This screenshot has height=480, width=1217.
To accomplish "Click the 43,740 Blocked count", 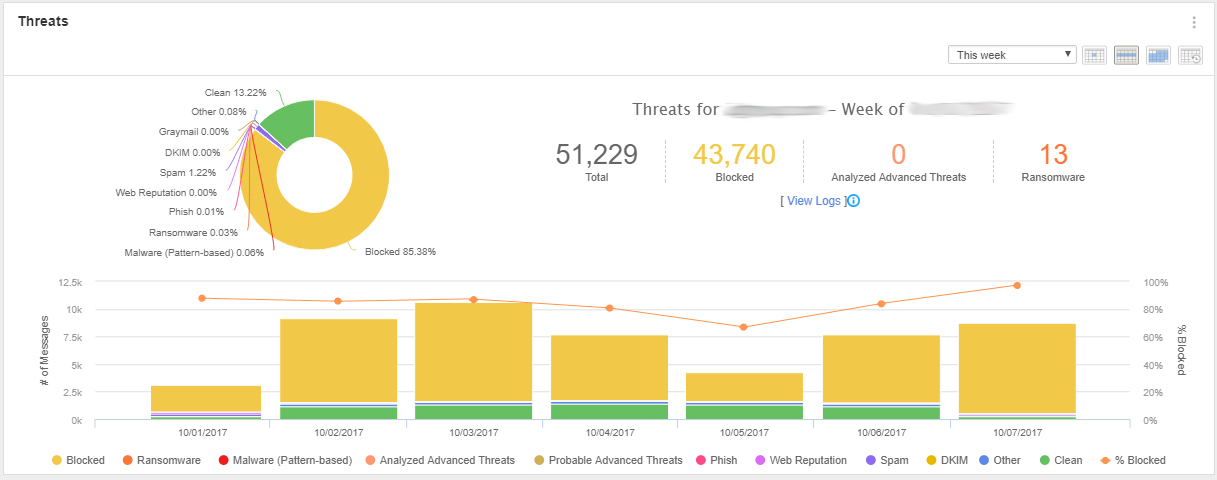I will (x=734, y=154).
